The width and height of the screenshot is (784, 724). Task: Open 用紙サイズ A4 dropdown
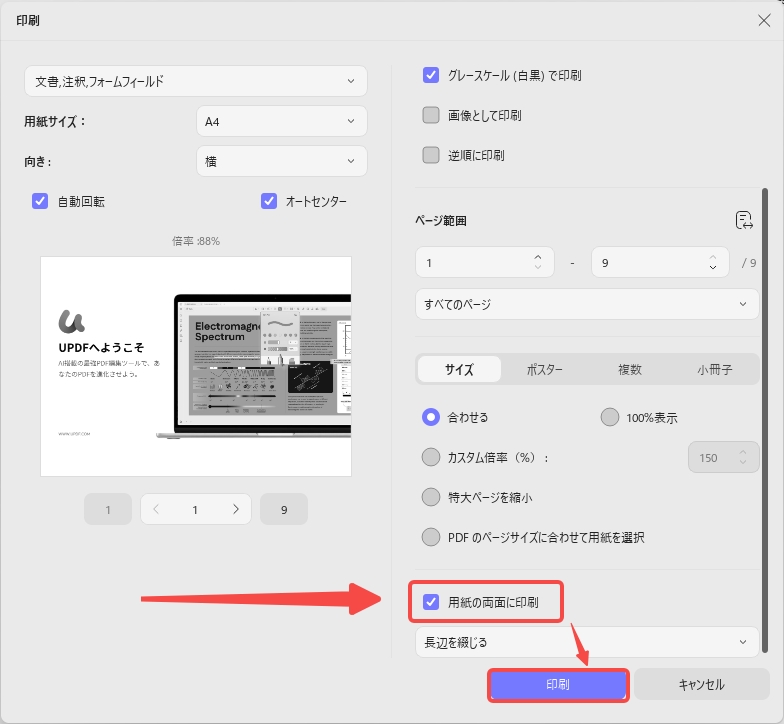[282, 121]
